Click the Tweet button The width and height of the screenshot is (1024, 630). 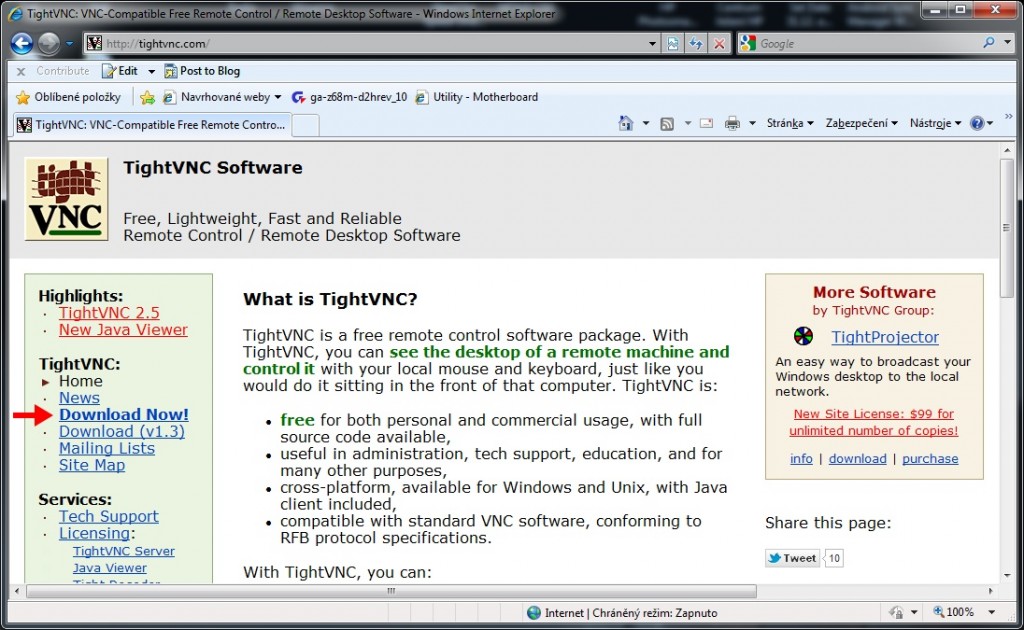pyautogui.click(x=792, y=558)
